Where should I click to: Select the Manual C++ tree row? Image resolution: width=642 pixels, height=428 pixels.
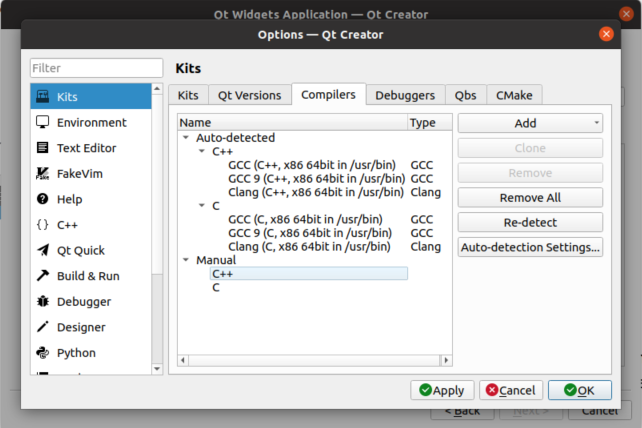(309, 274)
